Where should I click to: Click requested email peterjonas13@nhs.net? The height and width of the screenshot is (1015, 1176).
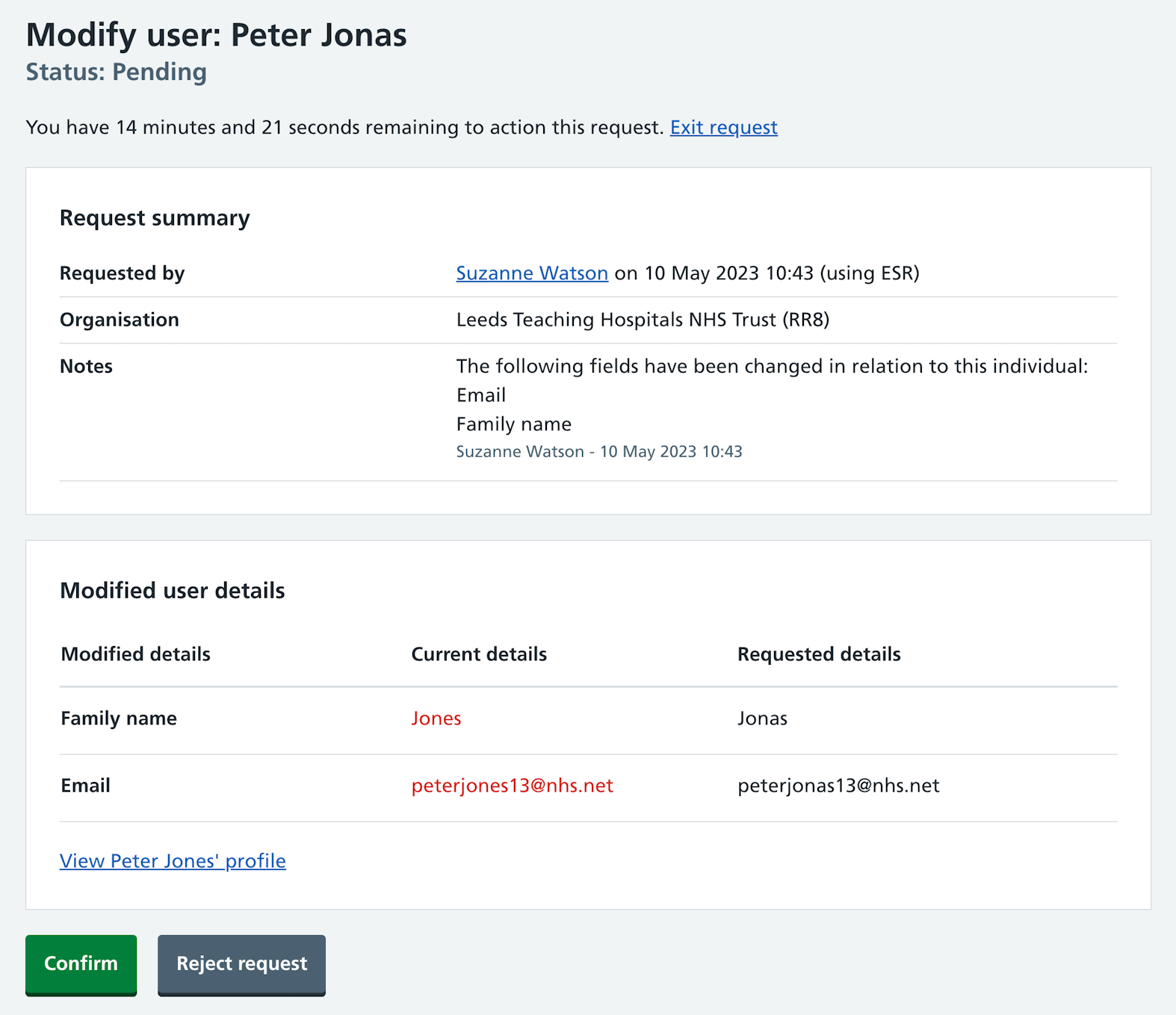click(x=838, y=786)
